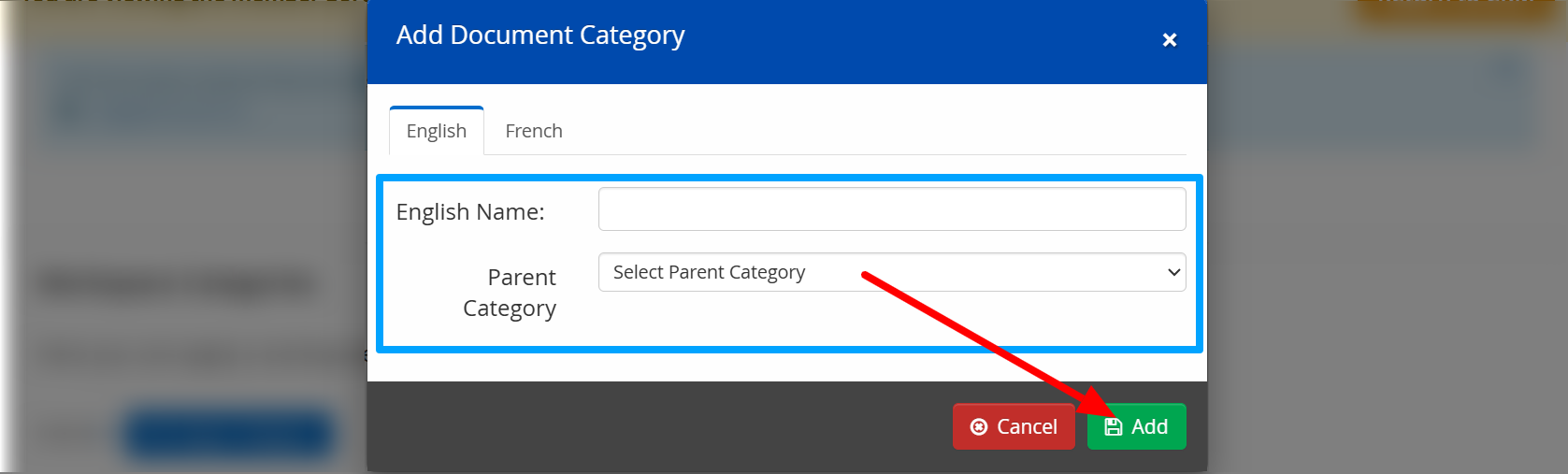Click the green Add button

(x=1136, y=426)
